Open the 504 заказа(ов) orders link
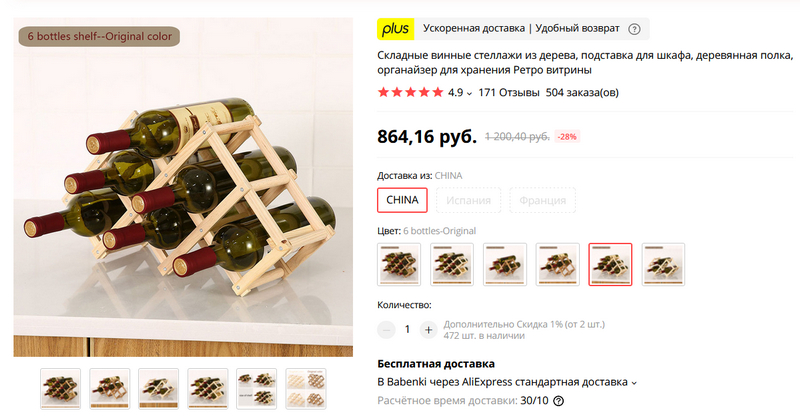Viewport: 800px width, 419px height. [582, 92]
